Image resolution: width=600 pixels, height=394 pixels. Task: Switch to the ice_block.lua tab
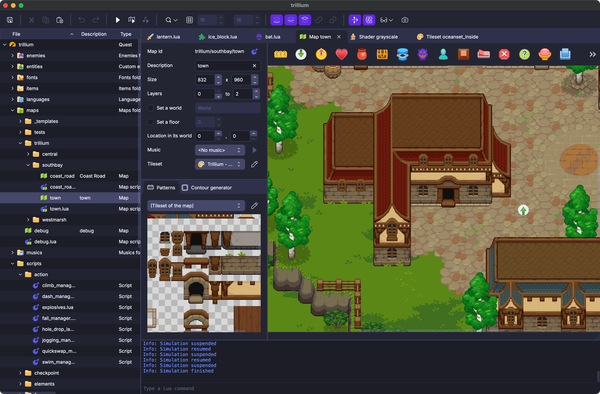tap(218, 37)
